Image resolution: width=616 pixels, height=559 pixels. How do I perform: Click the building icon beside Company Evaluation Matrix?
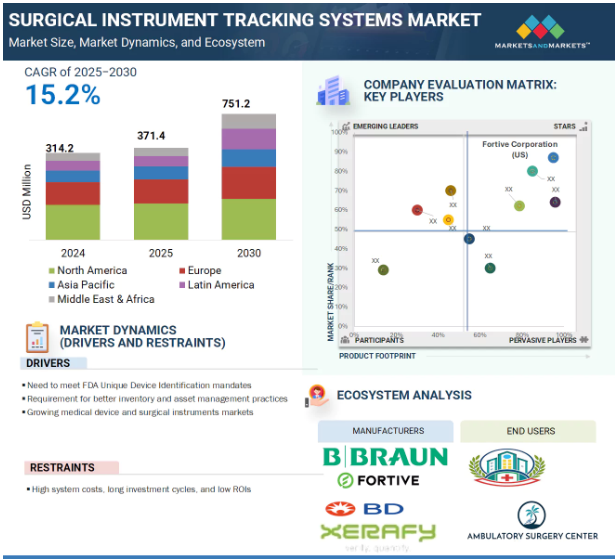tap(333, 90)
